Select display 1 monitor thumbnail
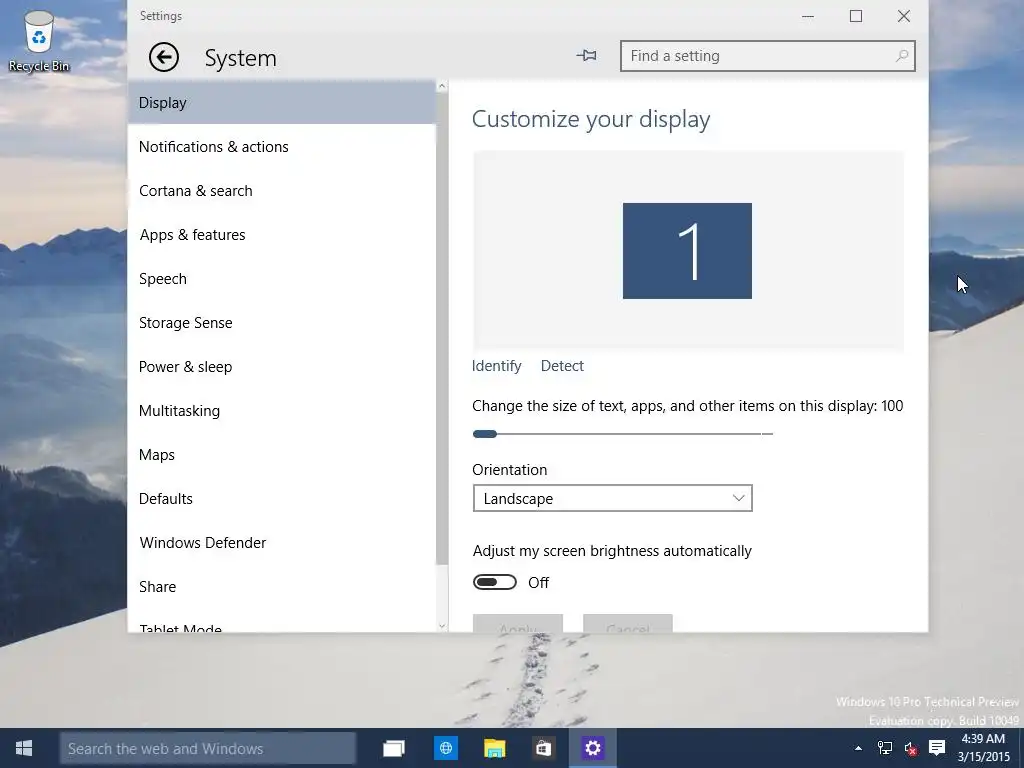This screenshot has width=1024, height=768. pos(687,251)
